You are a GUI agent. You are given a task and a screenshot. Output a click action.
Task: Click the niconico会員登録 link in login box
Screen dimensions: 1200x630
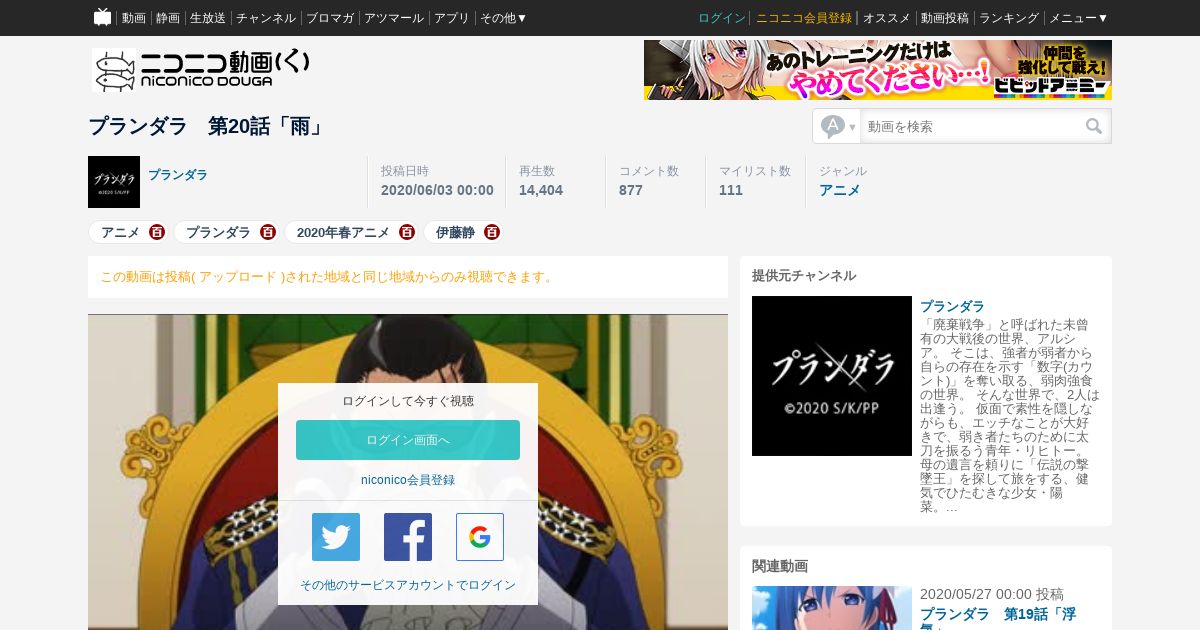click(x=408, y=480)
